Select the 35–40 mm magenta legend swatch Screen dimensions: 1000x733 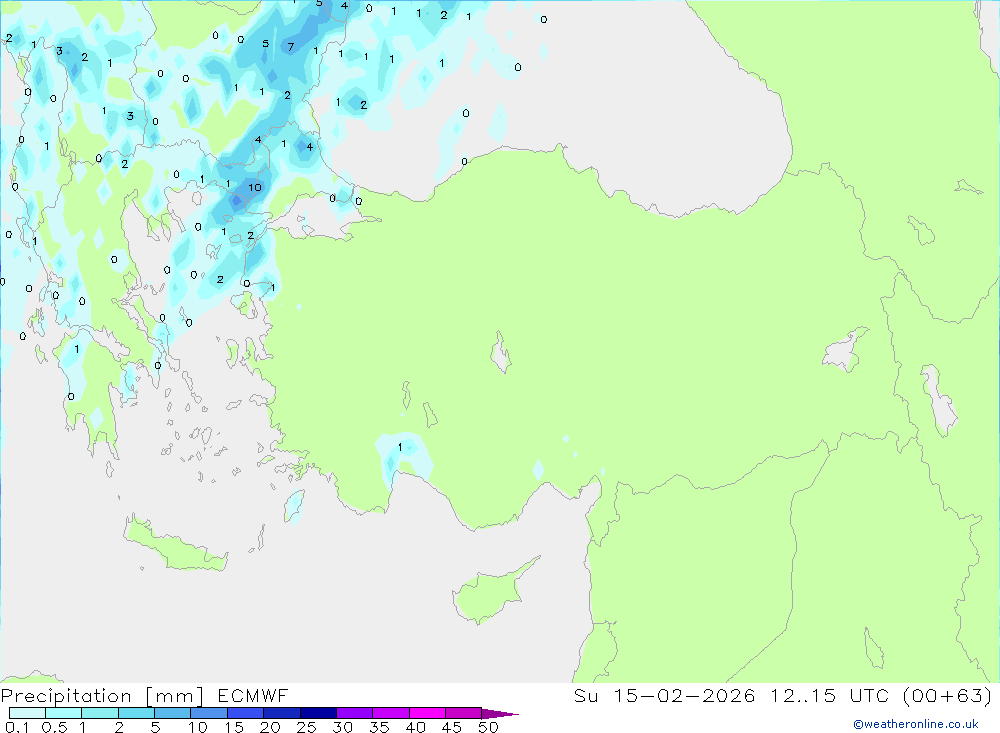[x=391, y=713]
